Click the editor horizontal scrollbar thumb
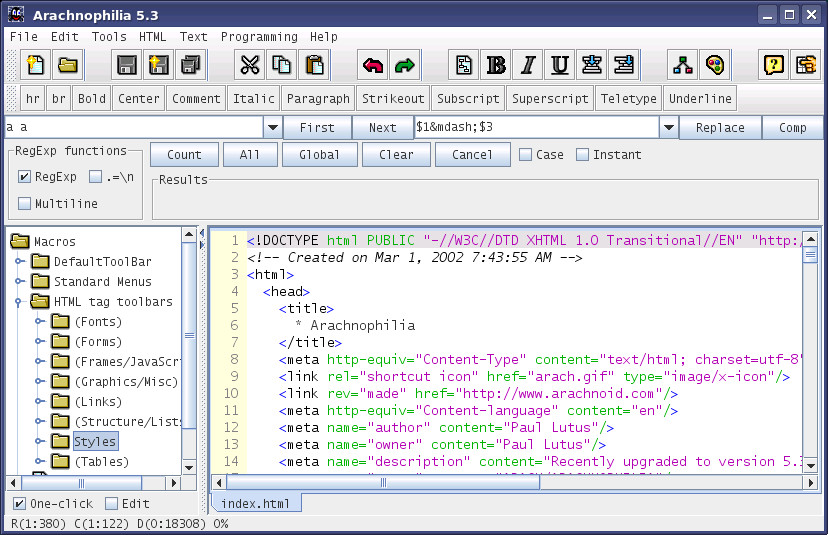The height and width of the screenshot is (535, 828). click(383, 482)
